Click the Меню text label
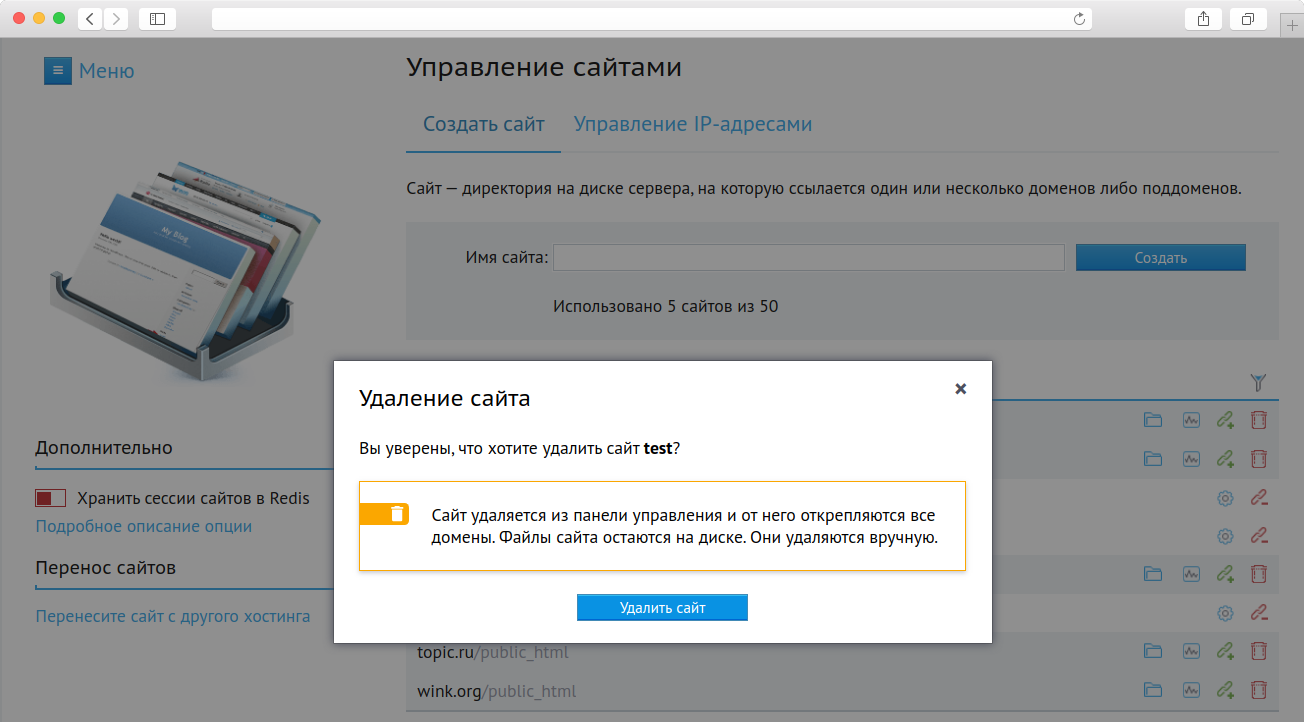1304x722 pixels. click(x=106, y=71)
